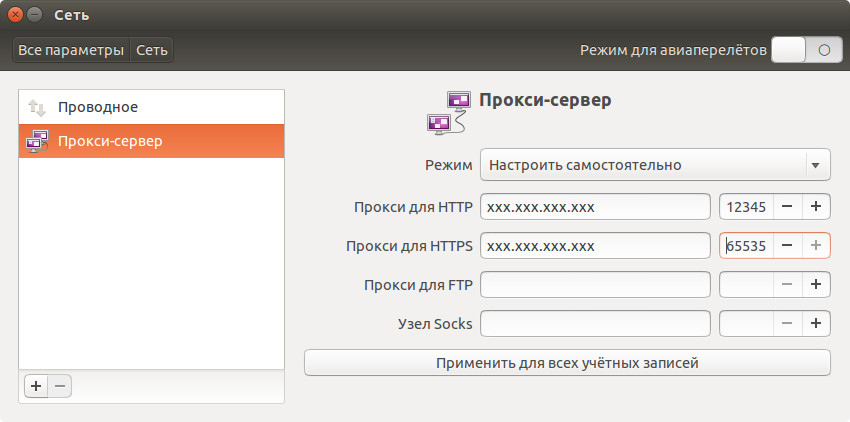The height and width of the screenshot is (422, 850).
Task: Increase the Socks host port value
Action: tap(815, 323)
